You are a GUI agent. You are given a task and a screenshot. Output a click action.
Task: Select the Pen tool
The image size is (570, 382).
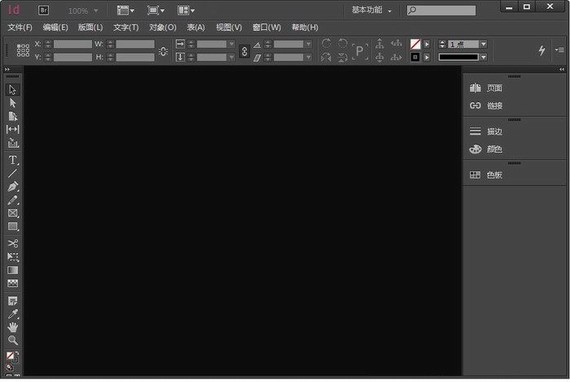click(x=12, y=187)
